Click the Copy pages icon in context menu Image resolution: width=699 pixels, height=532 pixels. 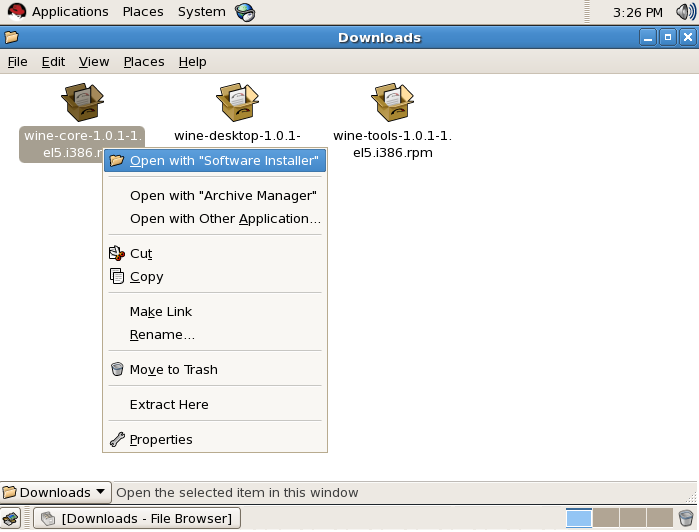click(x=117, y=276)
